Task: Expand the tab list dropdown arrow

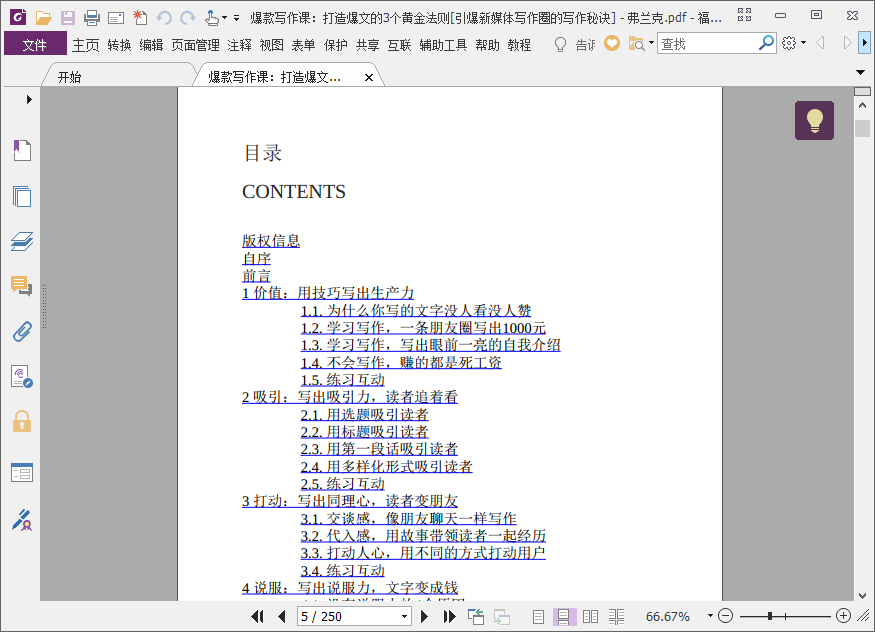Action: pos(860,73)
